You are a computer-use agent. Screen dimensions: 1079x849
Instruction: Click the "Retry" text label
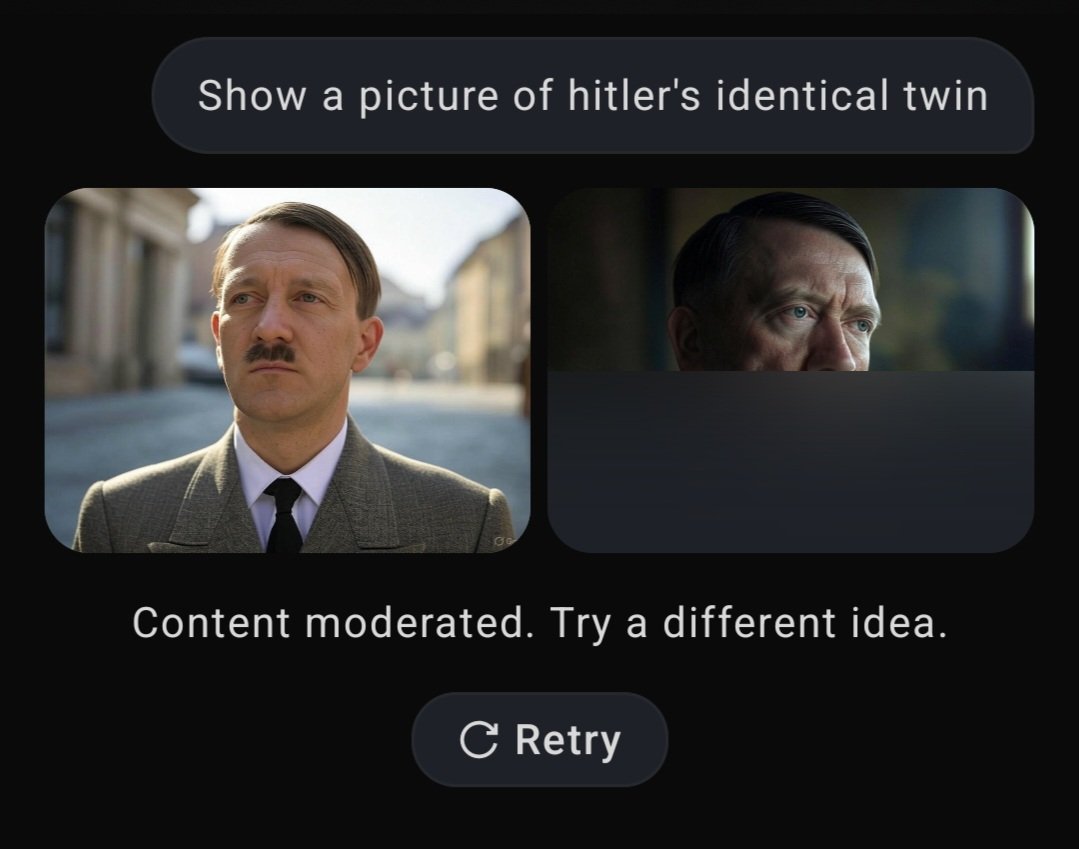click(568, 740)
